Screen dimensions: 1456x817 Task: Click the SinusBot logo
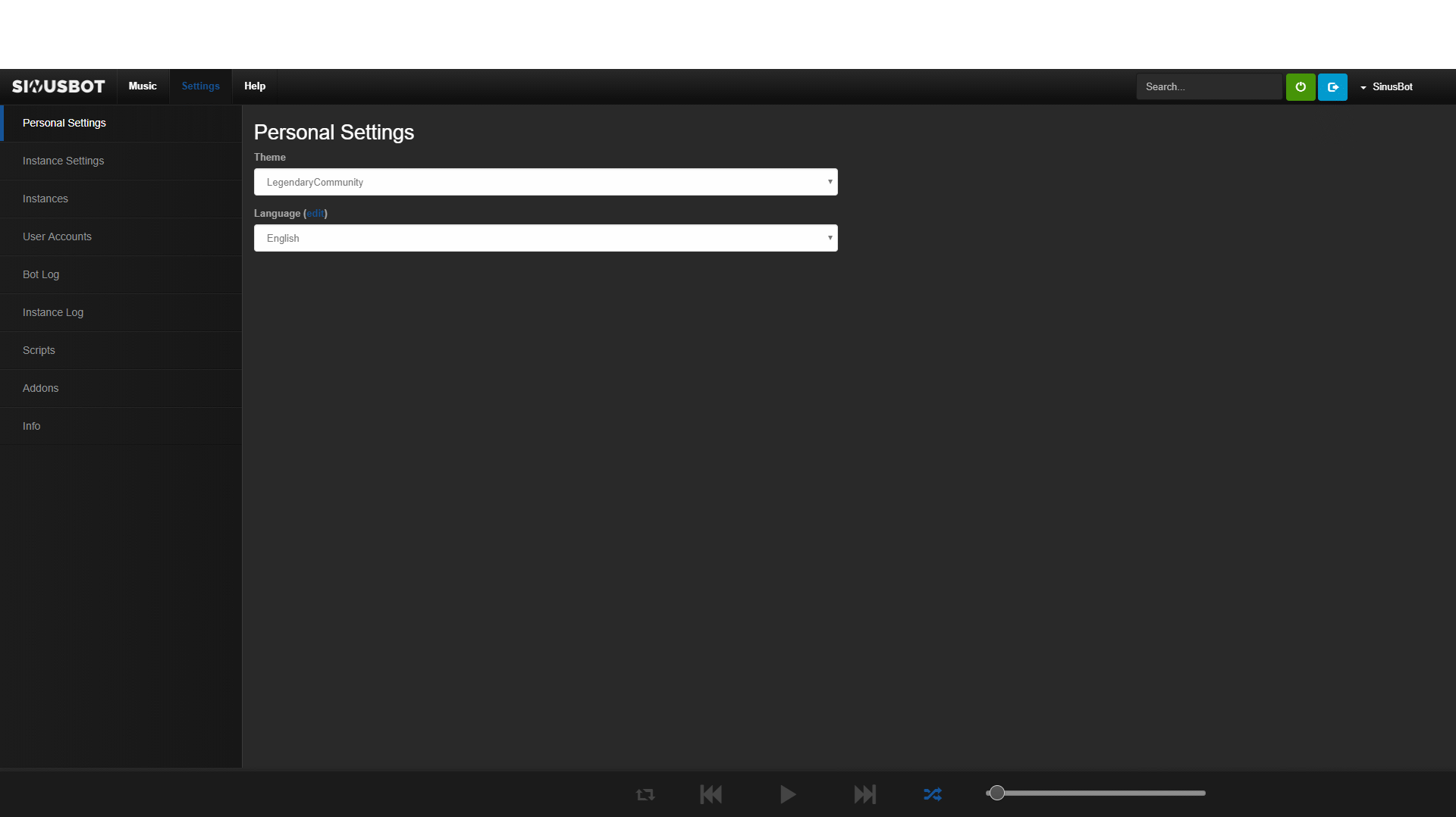pyautogui.click(x=58, y=86)
